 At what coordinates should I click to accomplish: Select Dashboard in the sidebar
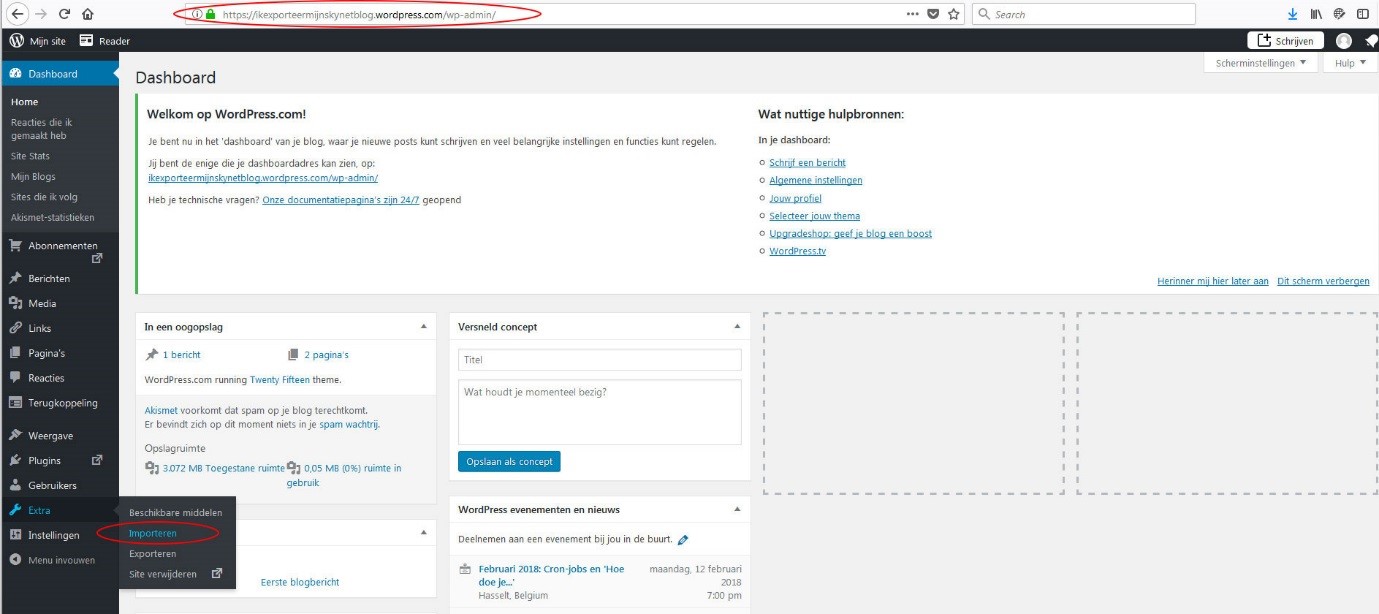tap(59, 74)
